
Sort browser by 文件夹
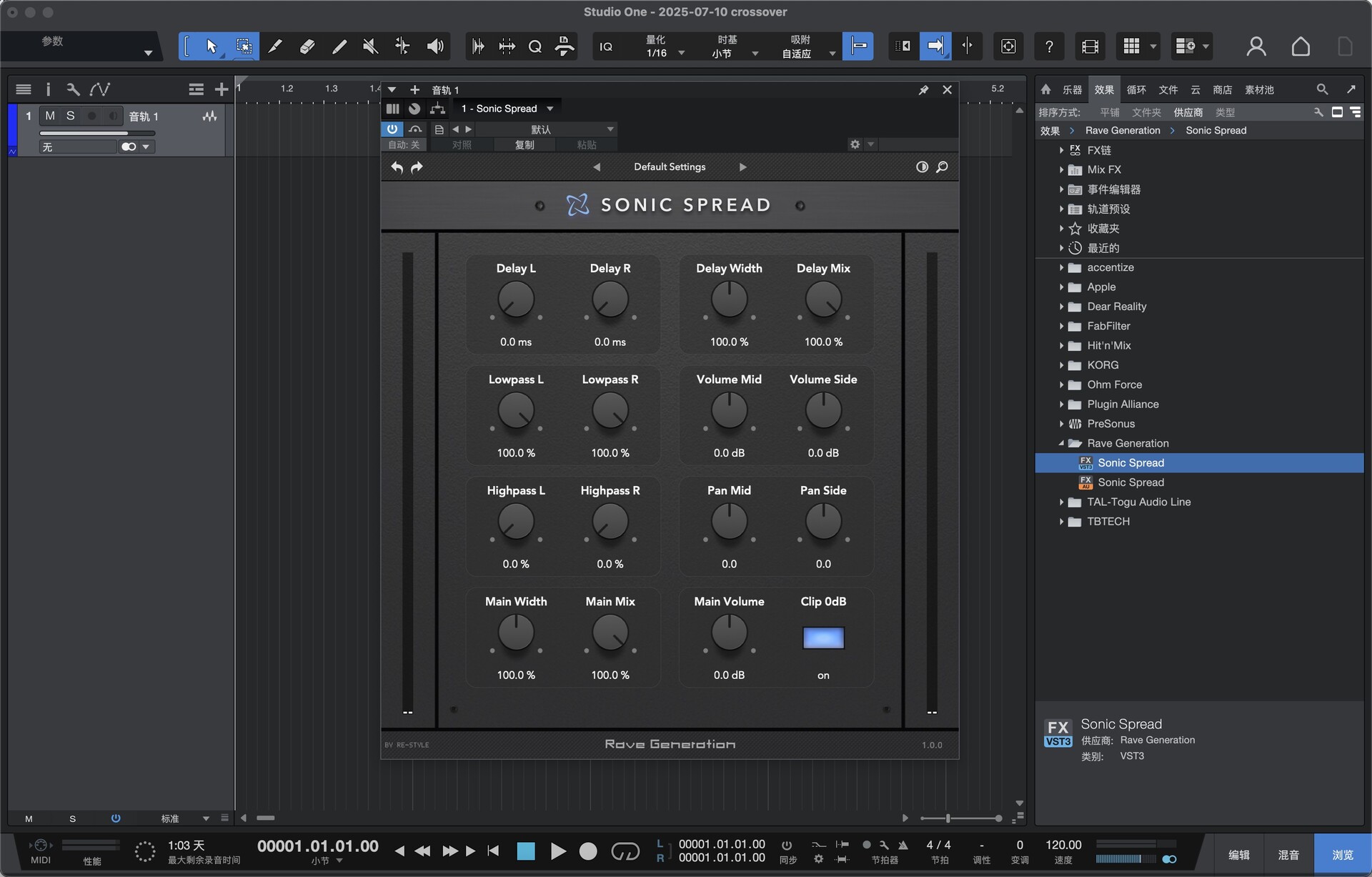(1146, 112)
